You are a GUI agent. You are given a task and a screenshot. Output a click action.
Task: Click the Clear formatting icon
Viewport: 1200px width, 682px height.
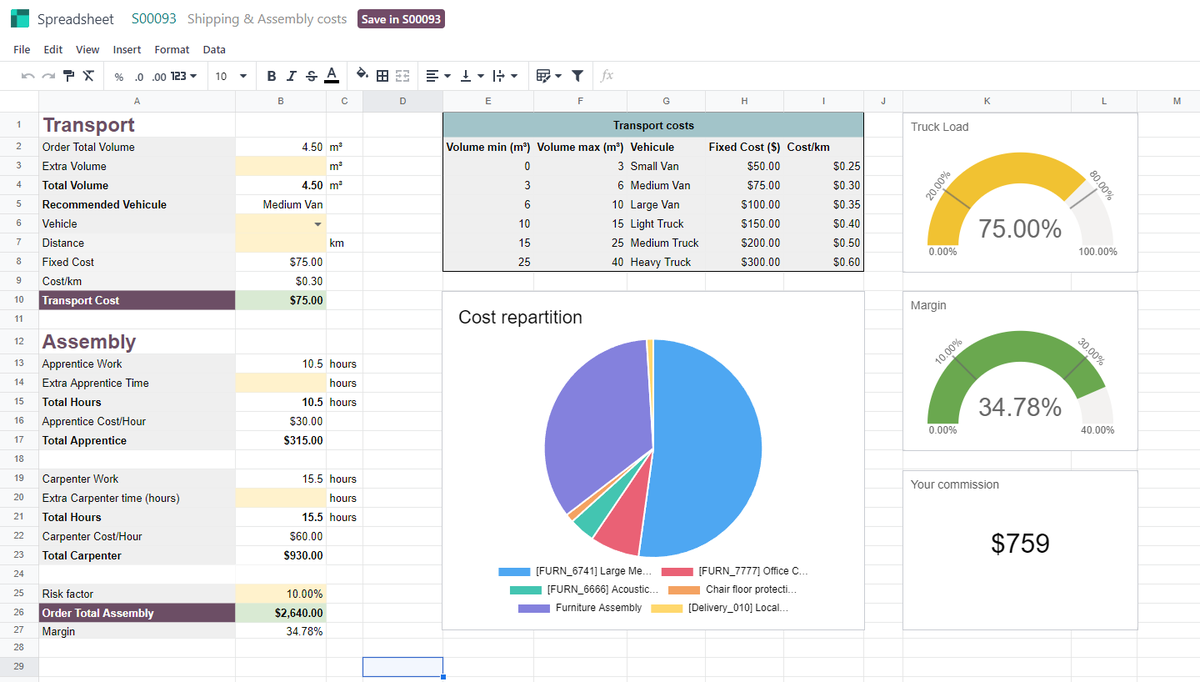pyautogui.click(x=88, y=76)
